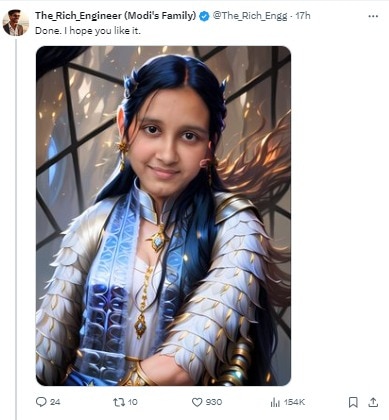Image resolution: width=389 pixels, height=420 pixels.
Task: Click the vertical thread connector line
Action: tap(16, 229)
